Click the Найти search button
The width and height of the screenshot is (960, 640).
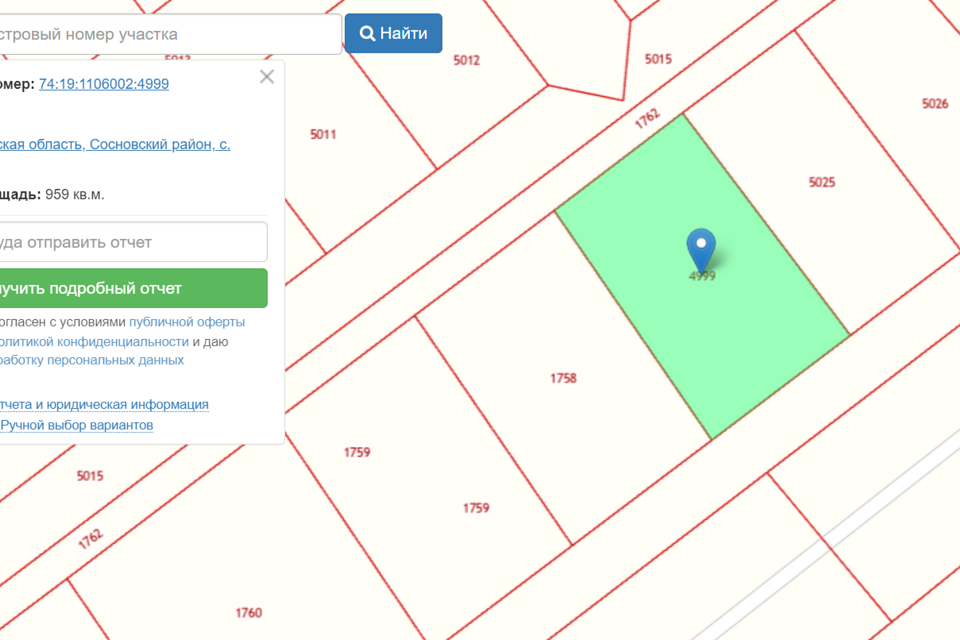point(393,34)
